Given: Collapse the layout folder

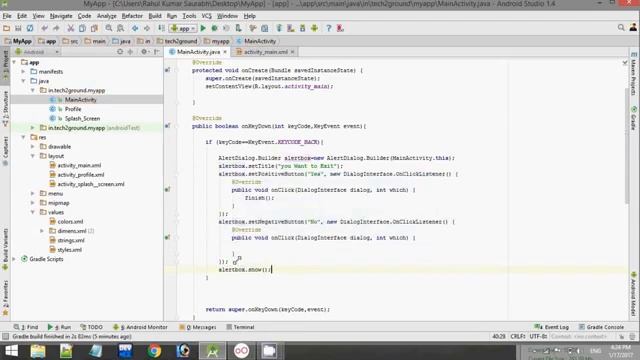Looking at the screenshot, I should 33,156.
